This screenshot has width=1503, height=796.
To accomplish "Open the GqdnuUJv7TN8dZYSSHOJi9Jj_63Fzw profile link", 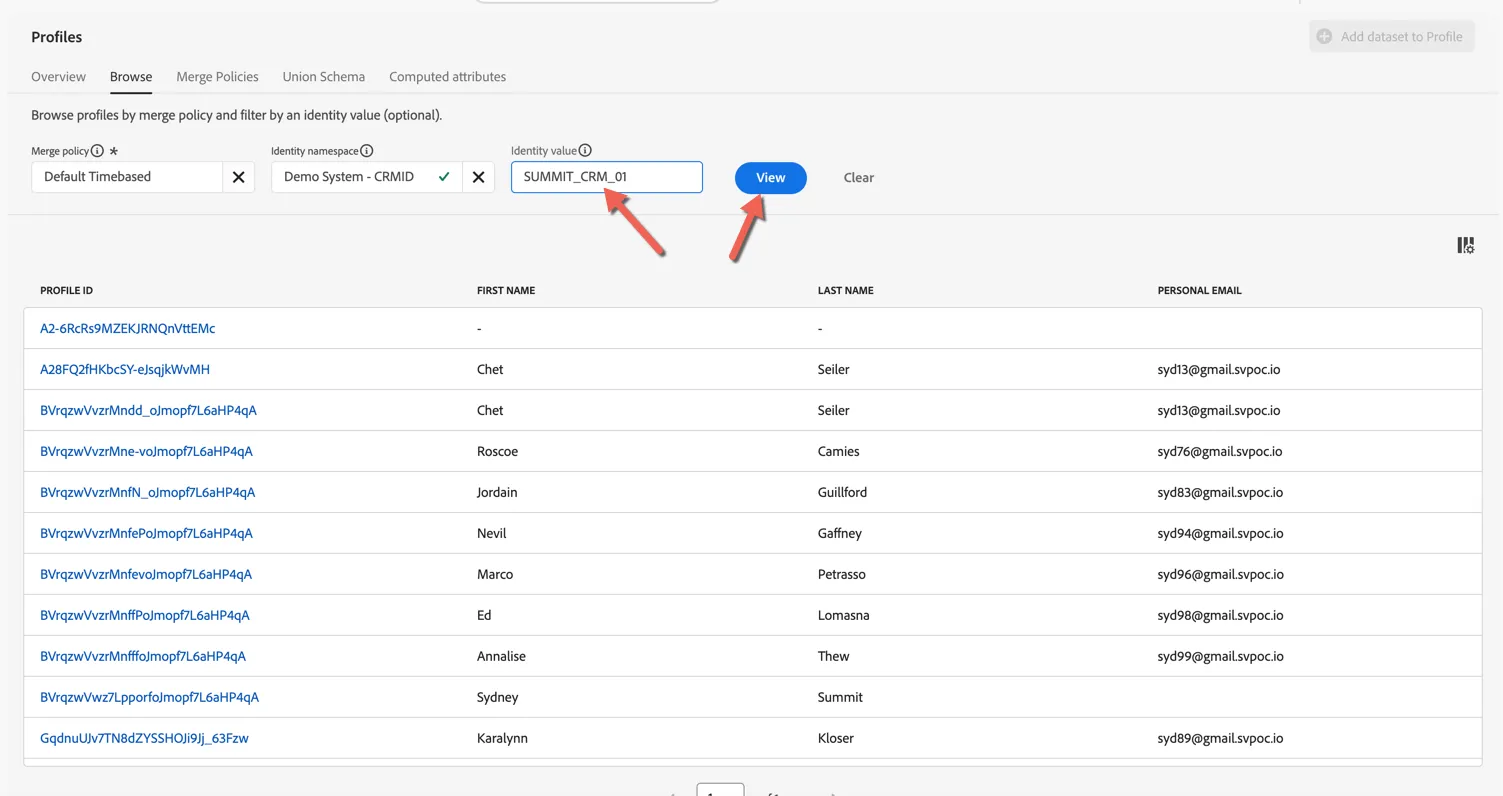I will coord(144,739).
